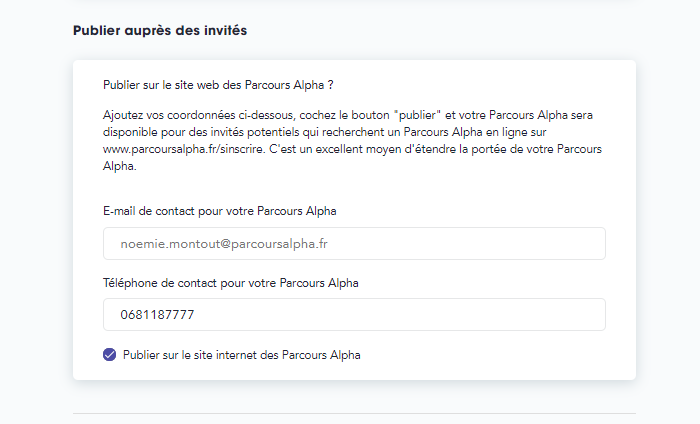Click the question Publier sur le site web des Parcours Alpha ?
Image resolution: width=700 pixels, height=424 pixels.
point(218,85)
